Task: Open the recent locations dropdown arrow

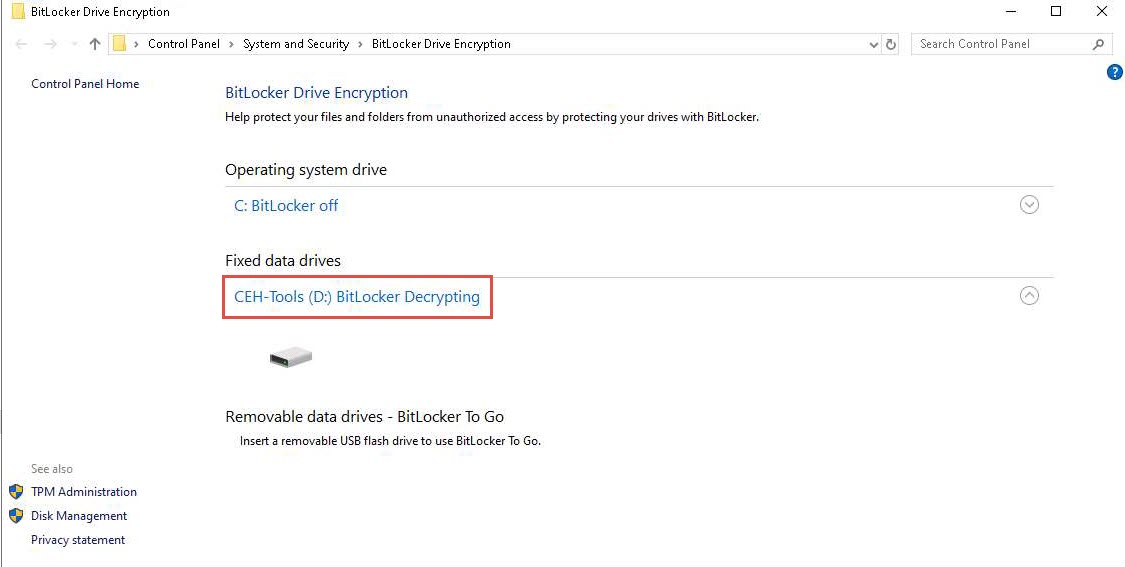Action: click(x=75, y=44)
